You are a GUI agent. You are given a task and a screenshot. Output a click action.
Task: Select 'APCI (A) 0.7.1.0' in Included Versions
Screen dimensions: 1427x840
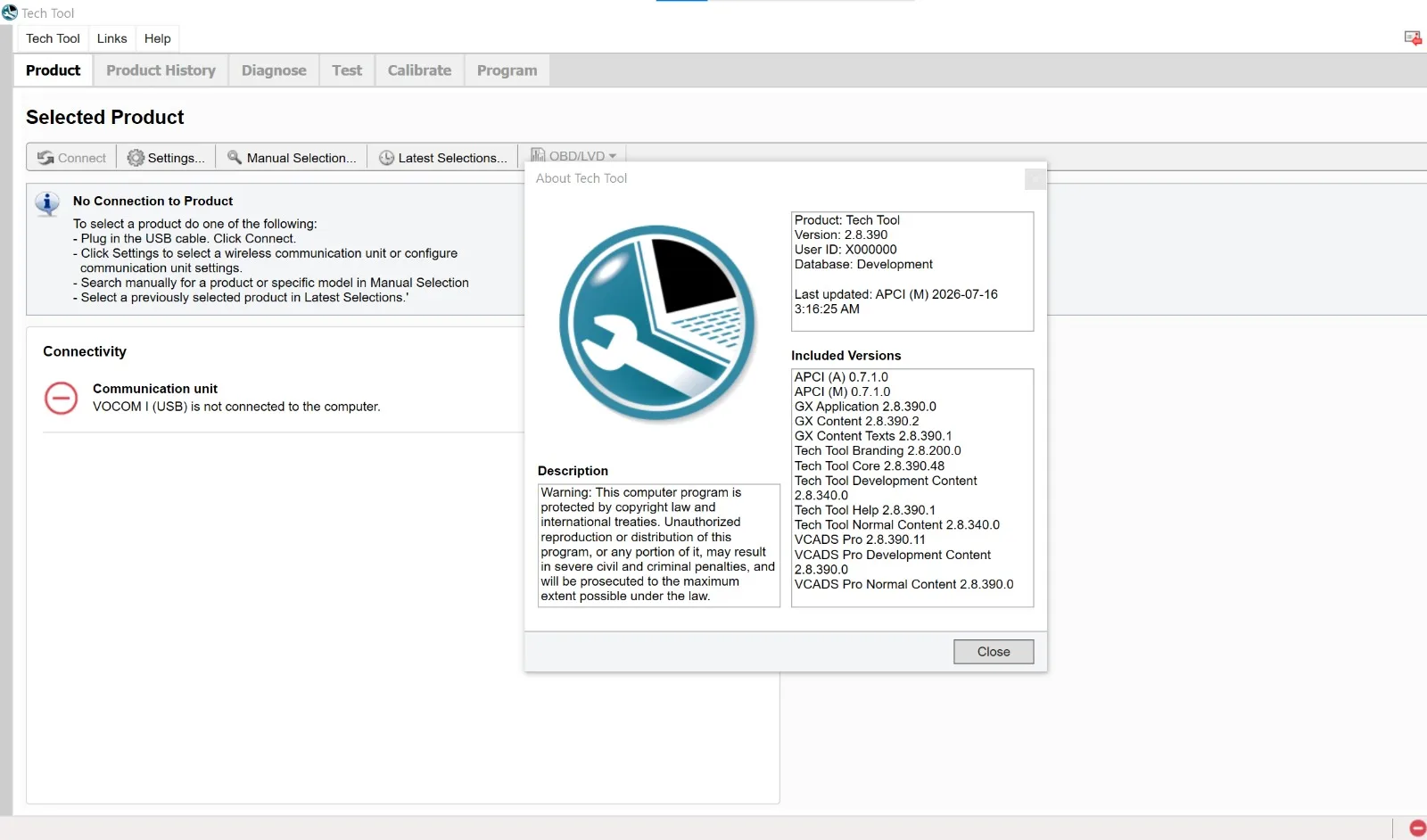[841, 377]
